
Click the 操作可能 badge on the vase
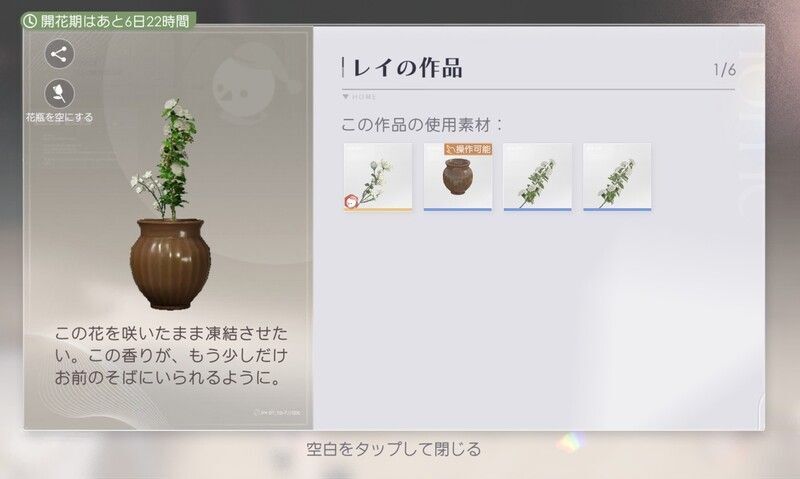(x=468, y=149)
